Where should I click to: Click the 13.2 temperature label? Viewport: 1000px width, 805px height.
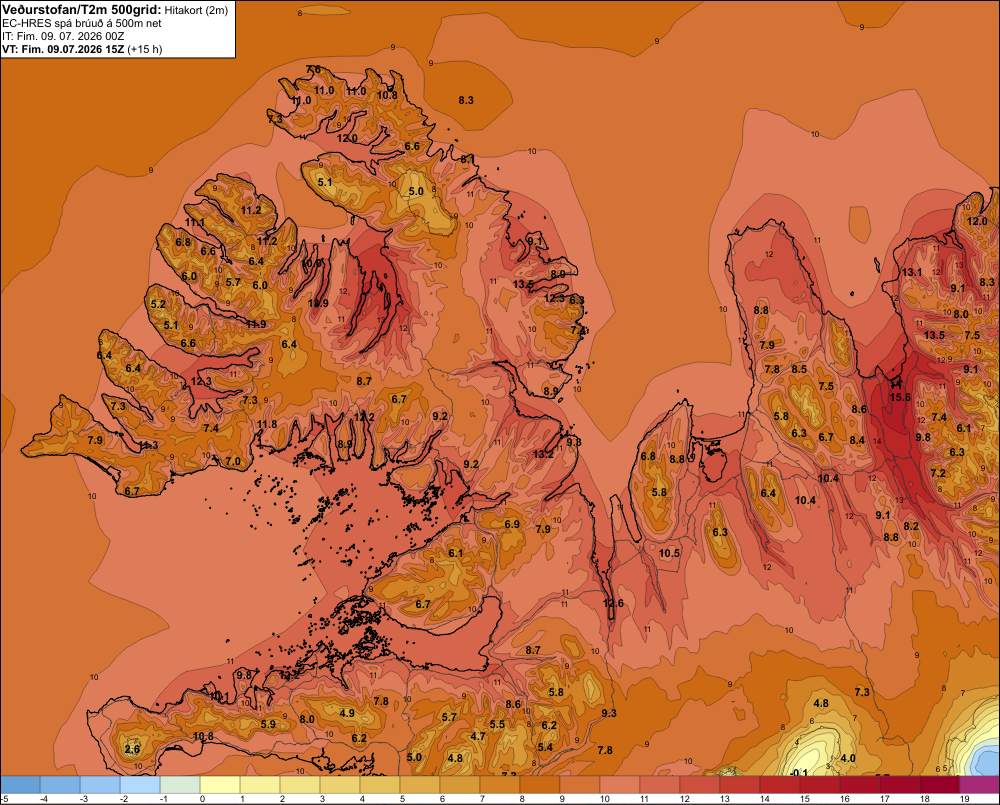click(543, 454)
